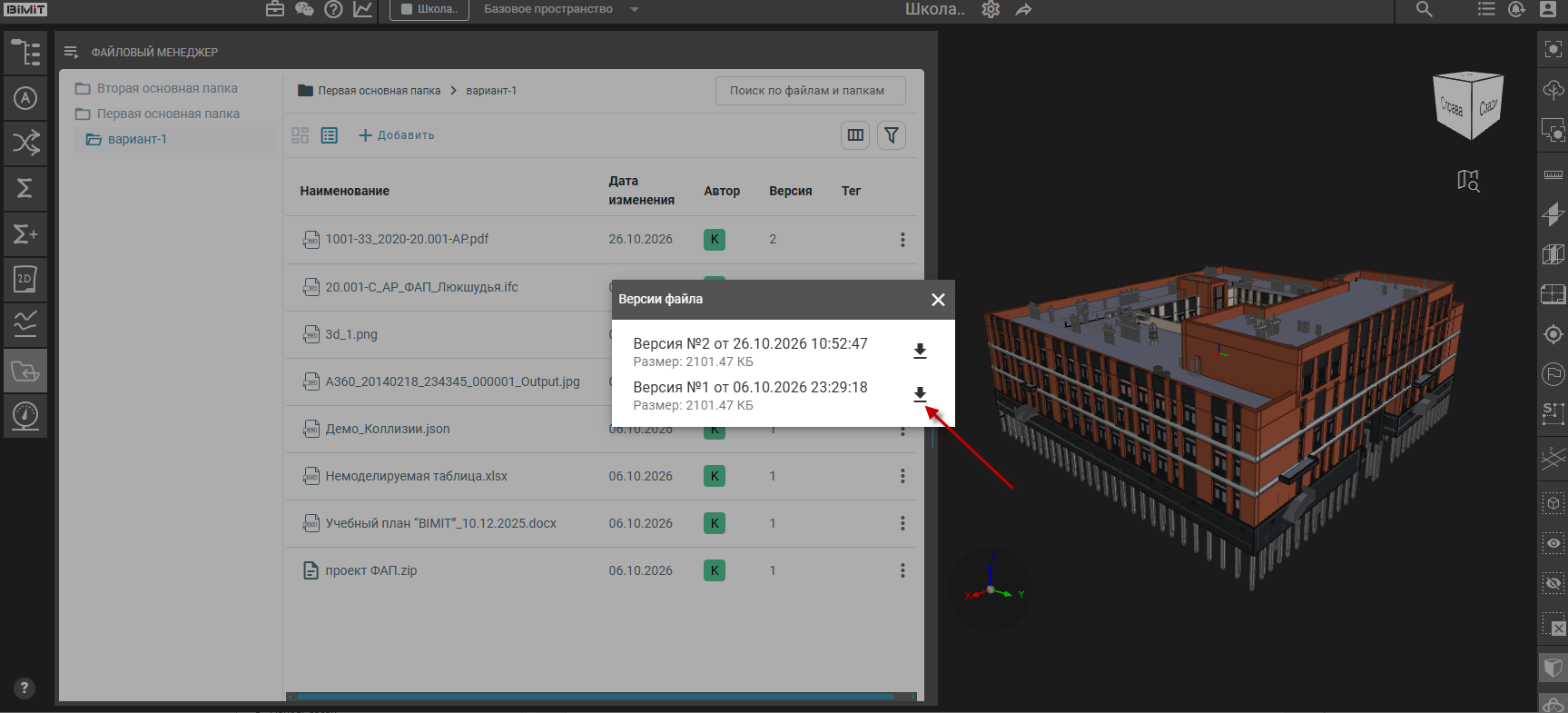The image size is (1568, 713).
Task: Go to Первая основная папка breadcrumb
Action: pyautogui.click(x=379, y=91)
